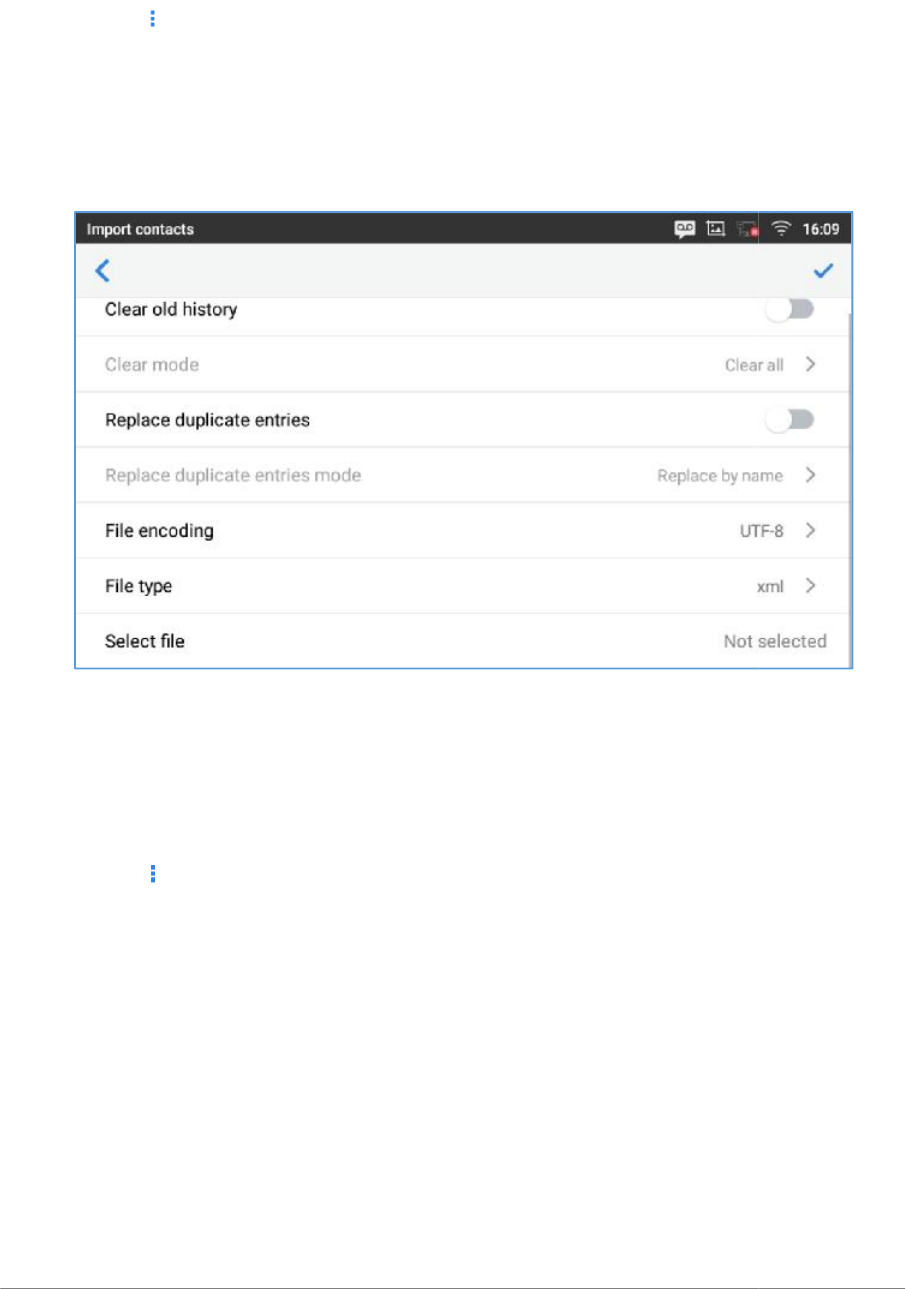Viewport: 906px width, 1289px height.
Task: Tap the Wi-Fi signal icon
Action: tap(781, 229)
